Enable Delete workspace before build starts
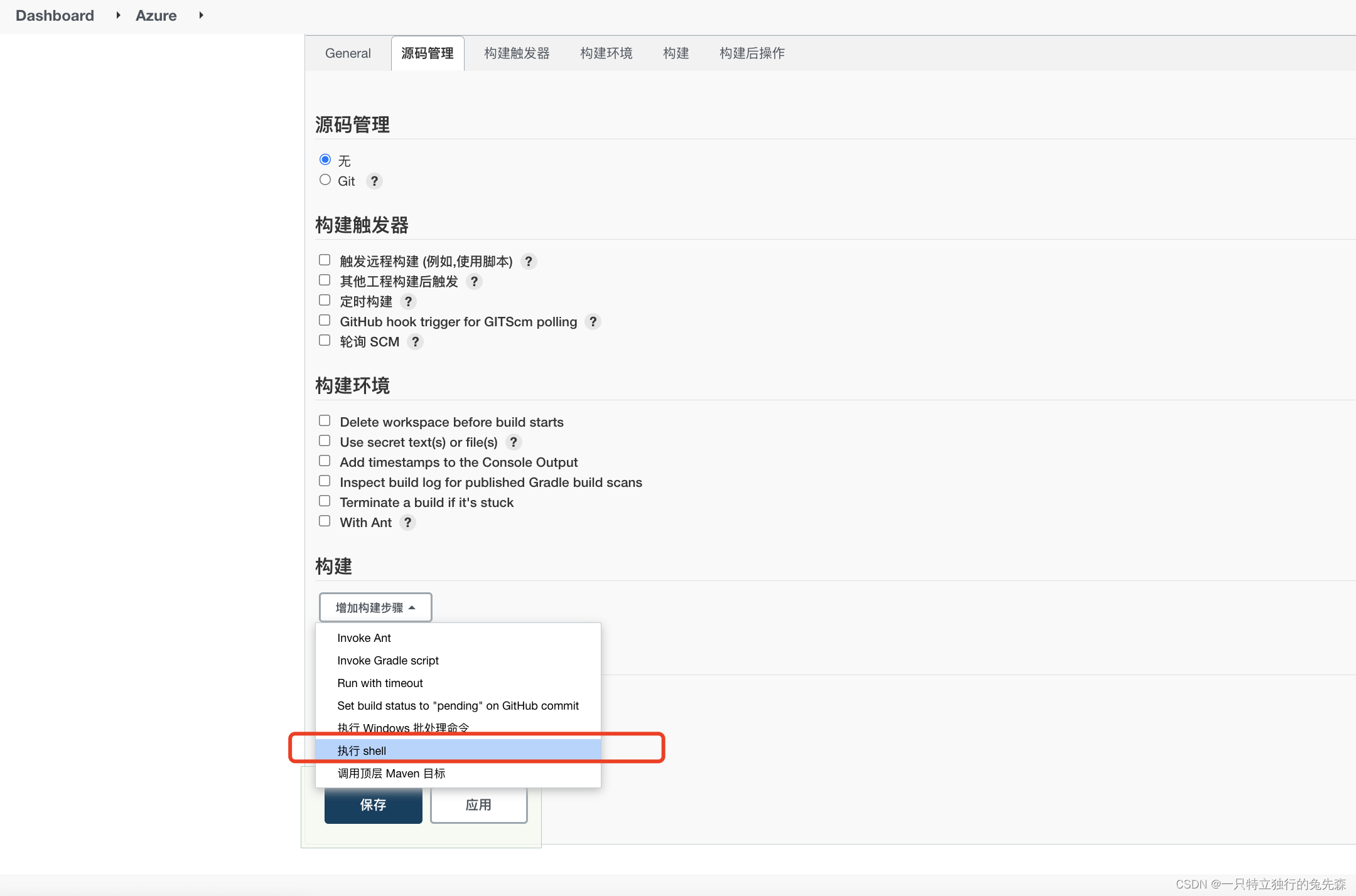 325,420
